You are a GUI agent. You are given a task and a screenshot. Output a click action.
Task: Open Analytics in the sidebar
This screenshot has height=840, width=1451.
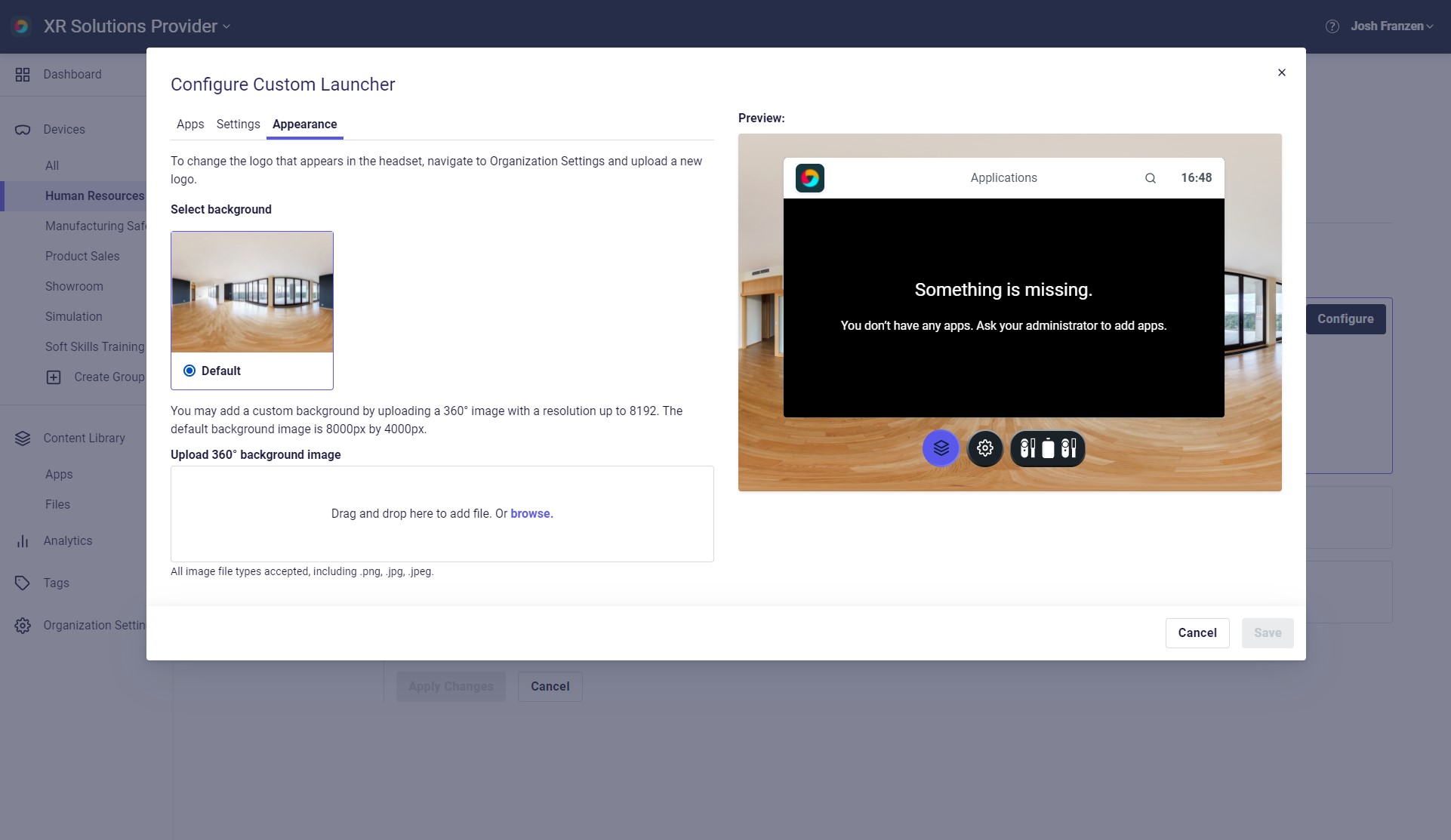point(68,541)
